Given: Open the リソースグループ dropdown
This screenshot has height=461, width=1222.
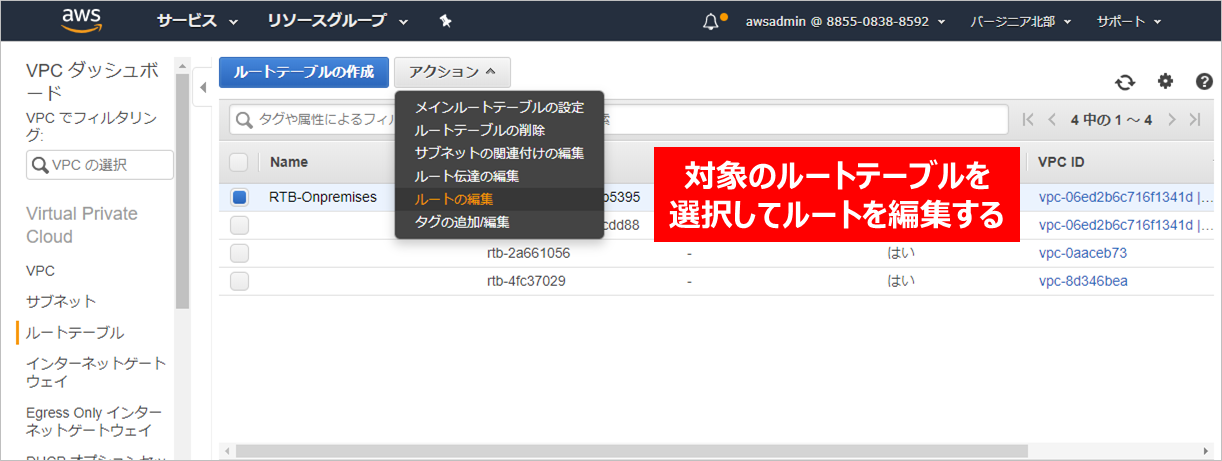Looking at the screenshot, I should pos(337,21).
